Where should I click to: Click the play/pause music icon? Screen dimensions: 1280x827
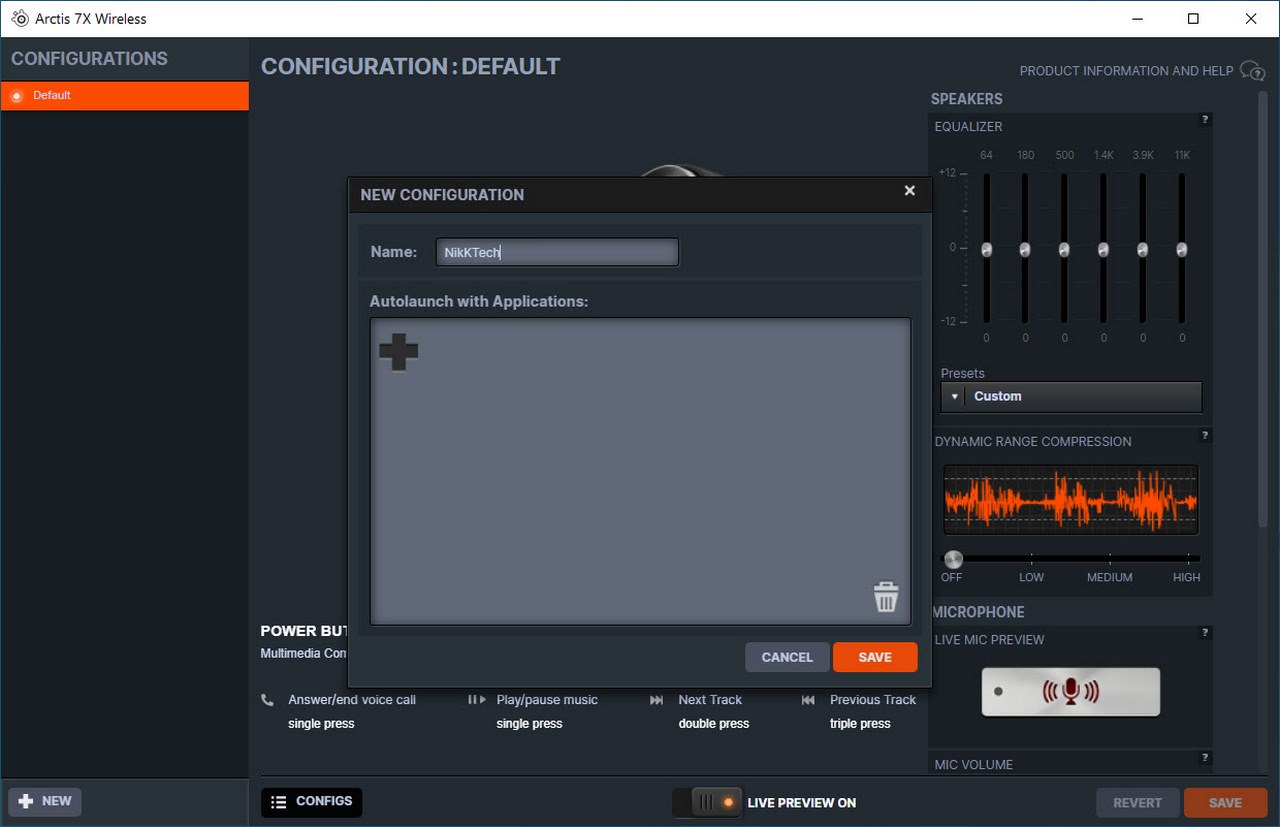pos(477,700)
